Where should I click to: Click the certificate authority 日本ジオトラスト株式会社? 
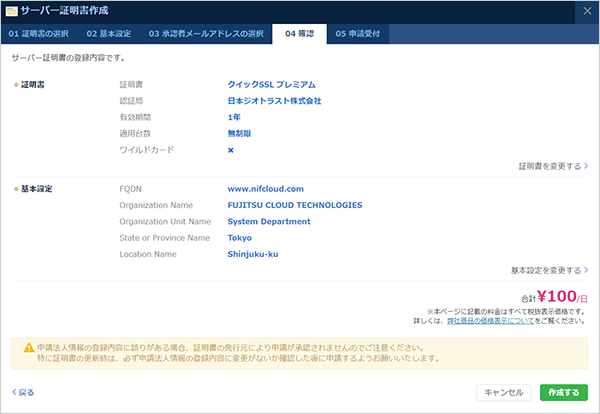pyautogui.click(x=274, y=101)
